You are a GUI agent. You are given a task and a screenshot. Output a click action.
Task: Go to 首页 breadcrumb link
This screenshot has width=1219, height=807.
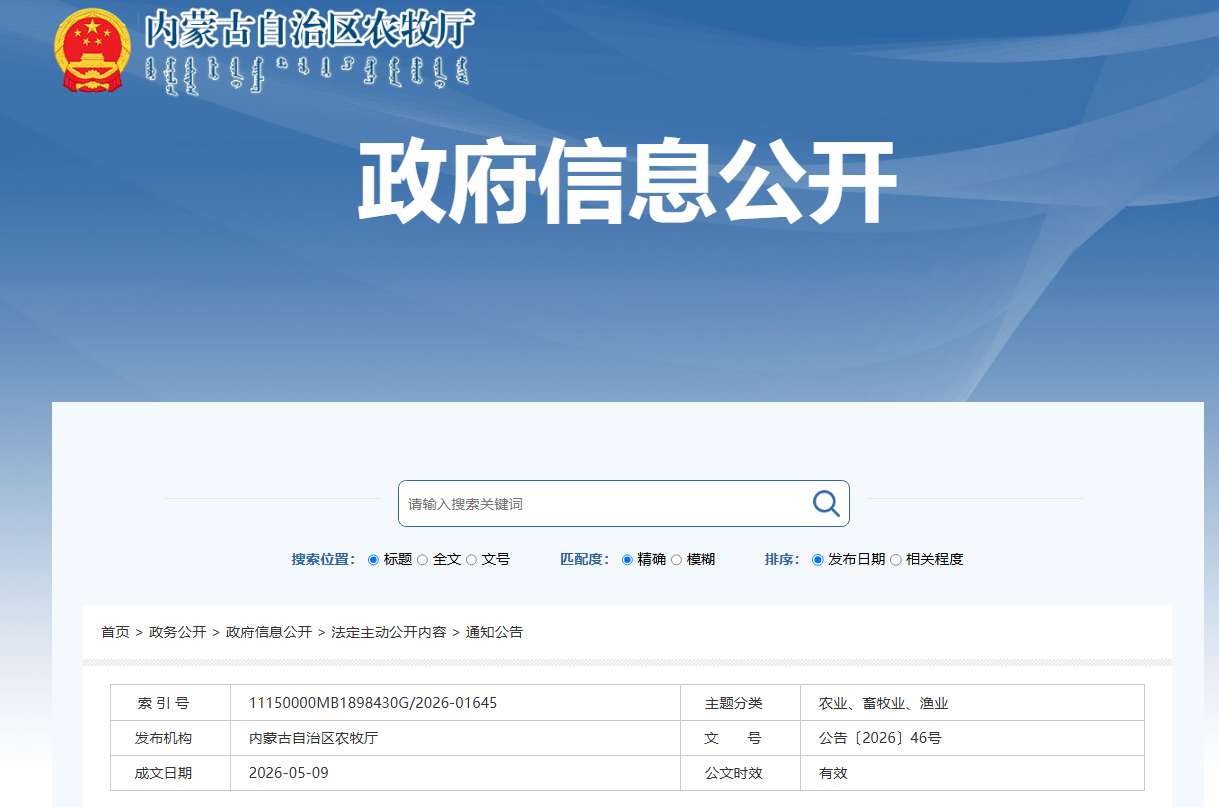point(115,632)
